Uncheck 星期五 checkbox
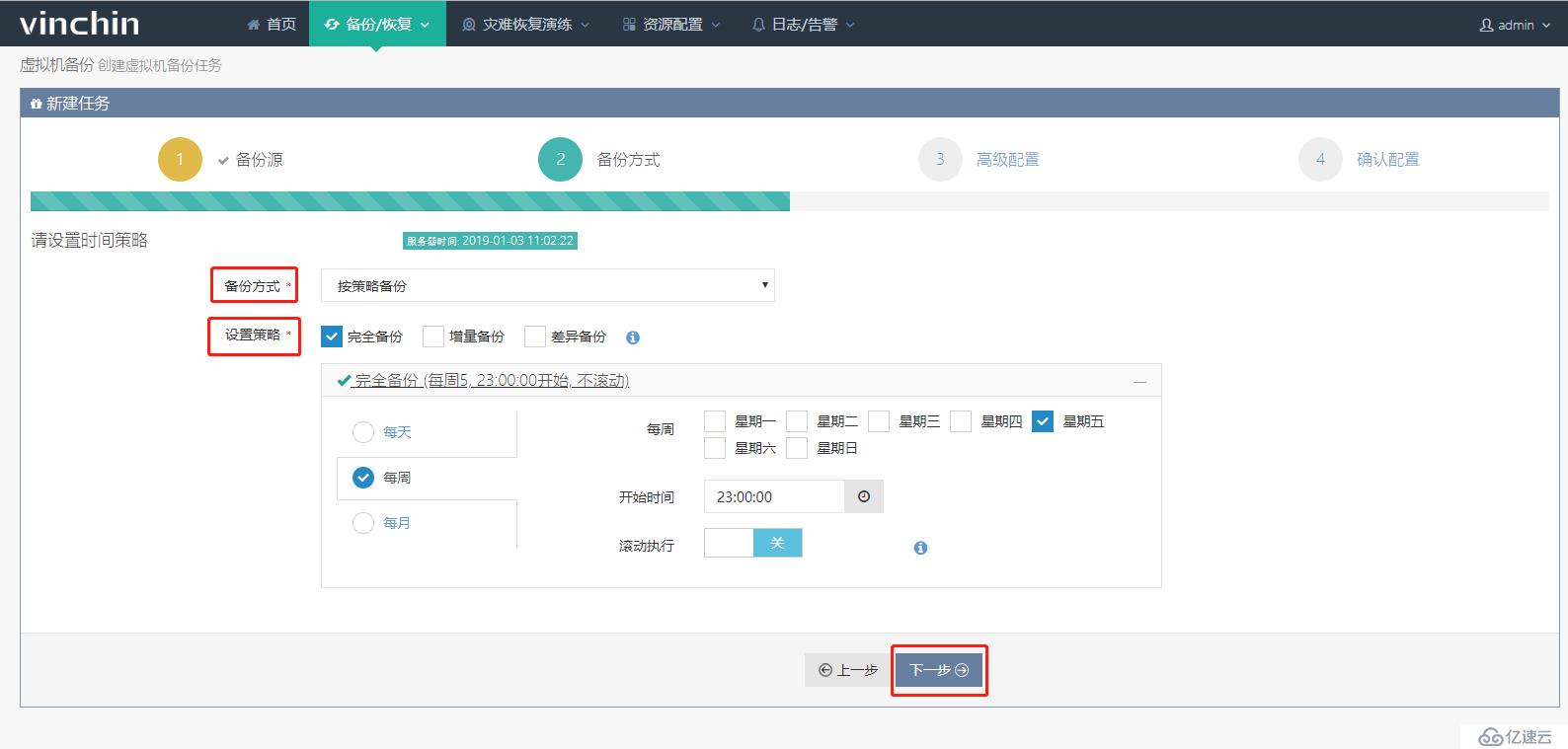Image resolution: width=1568 pixels, height=749 pixels. click(1043, 421)
